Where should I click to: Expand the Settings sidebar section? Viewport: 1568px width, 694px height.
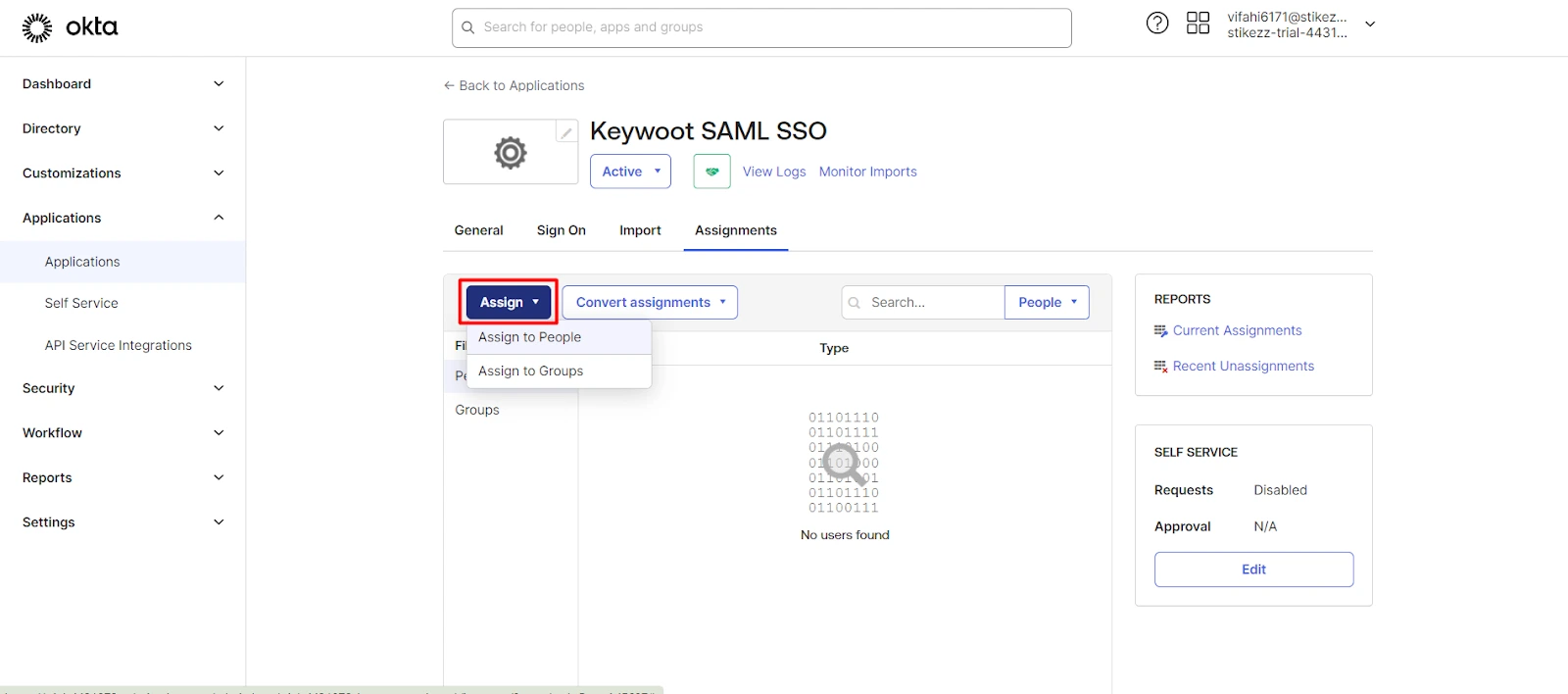point(219,522)
